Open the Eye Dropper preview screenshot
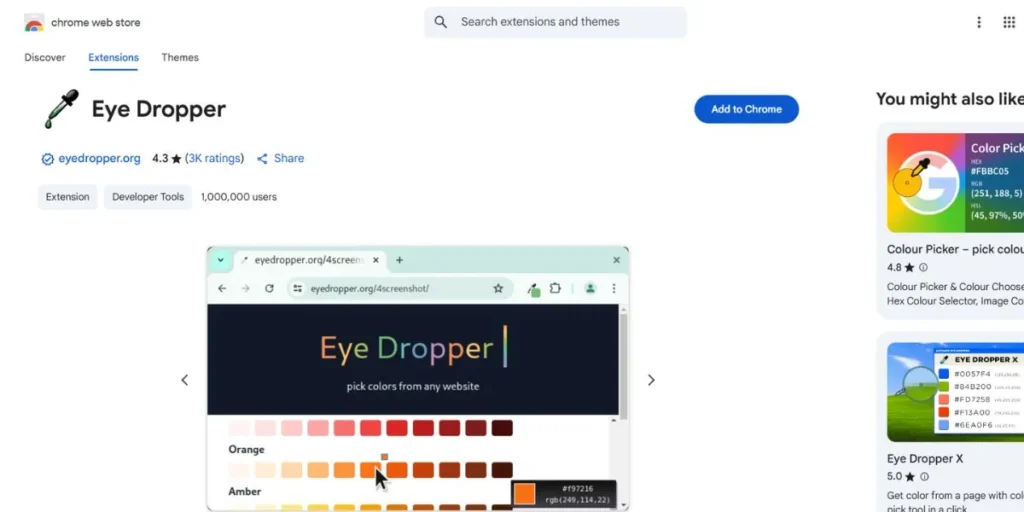The image size is (1024, 512). (418, 379)
